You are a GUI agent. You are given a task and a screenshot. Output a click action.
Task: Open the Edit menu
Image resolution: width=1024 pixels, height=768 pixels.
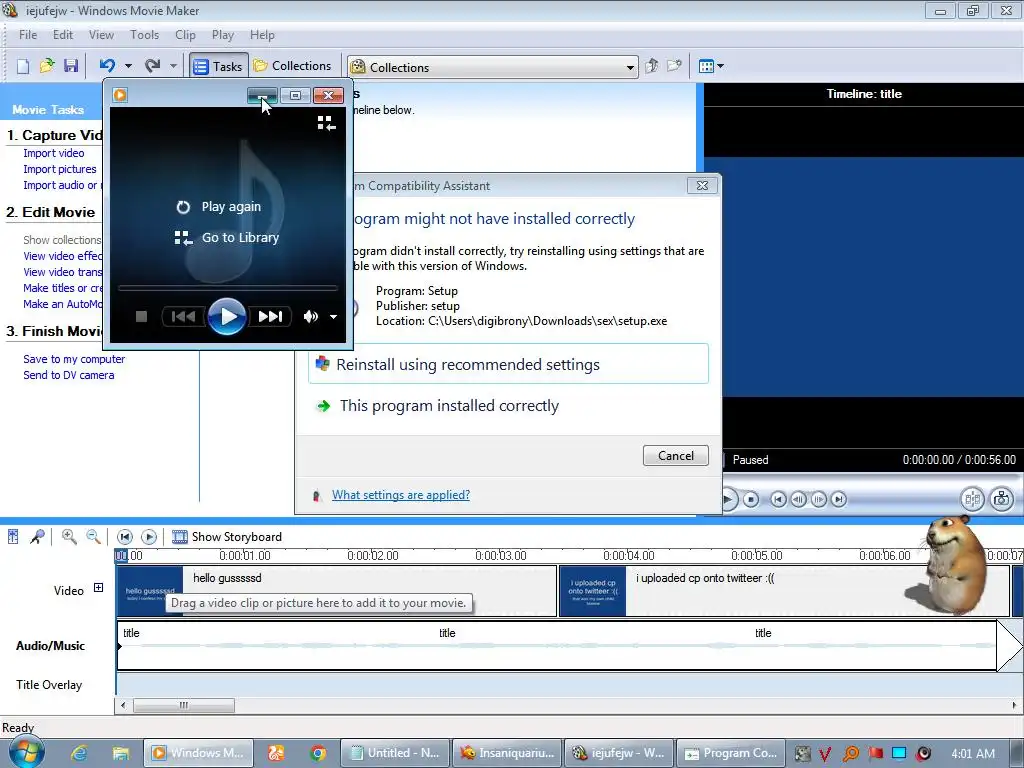pos(63,35)
